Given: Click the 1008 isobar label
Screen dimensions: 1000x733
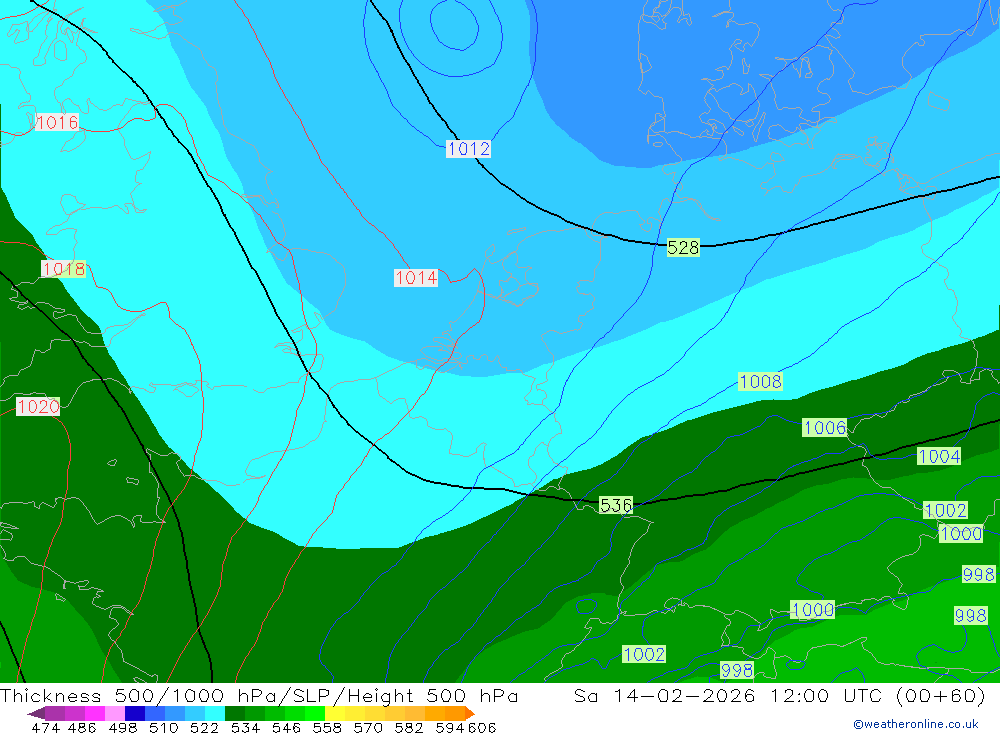Looking at the screenshot, I should [760, 381].
